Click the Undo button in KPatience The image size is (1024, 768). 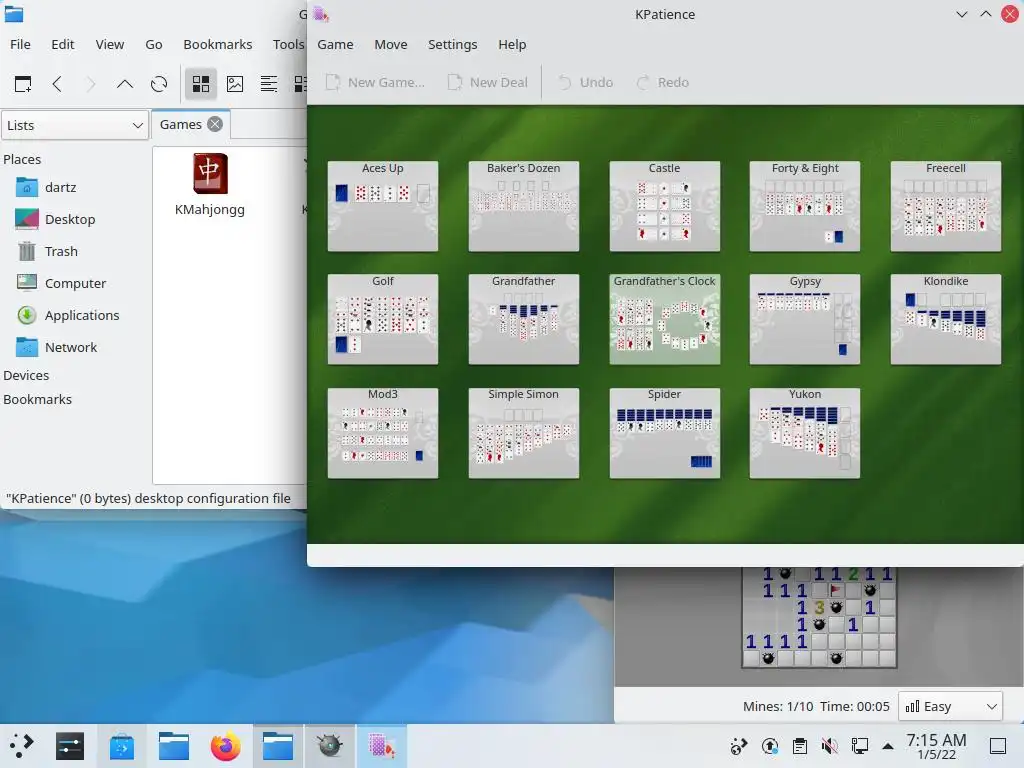(585, 82)
